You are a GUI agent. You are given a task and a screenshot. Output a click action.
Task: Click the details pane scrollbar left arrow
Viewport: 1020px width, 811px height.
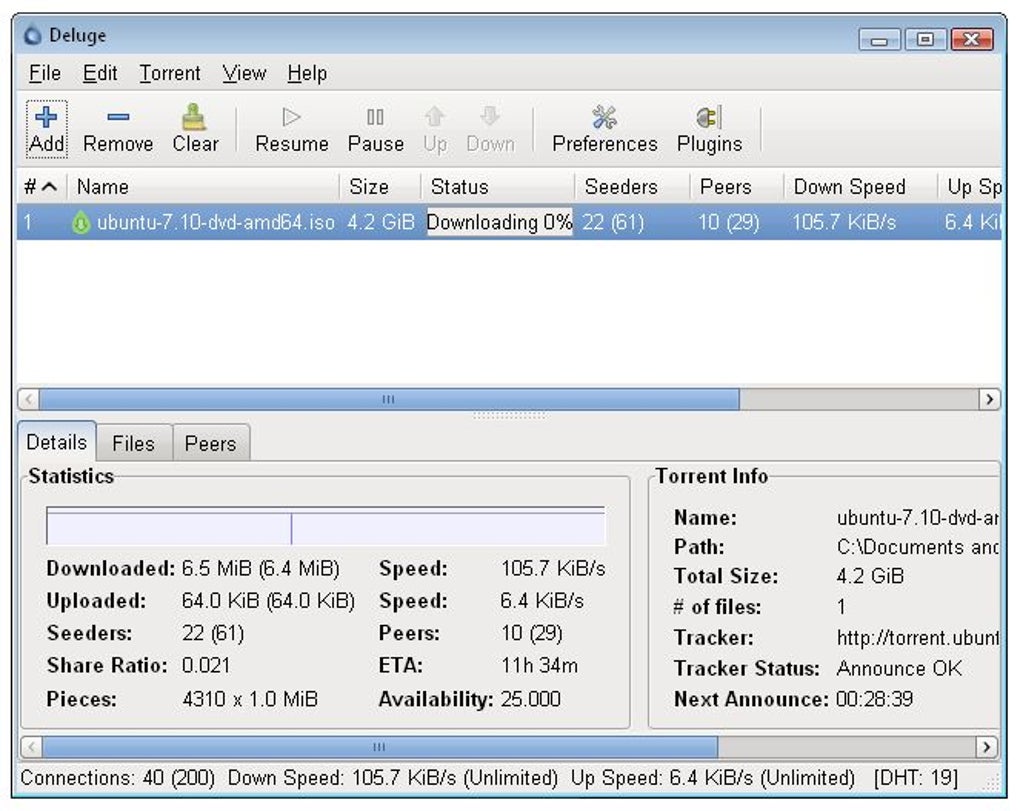pos(32,747)
